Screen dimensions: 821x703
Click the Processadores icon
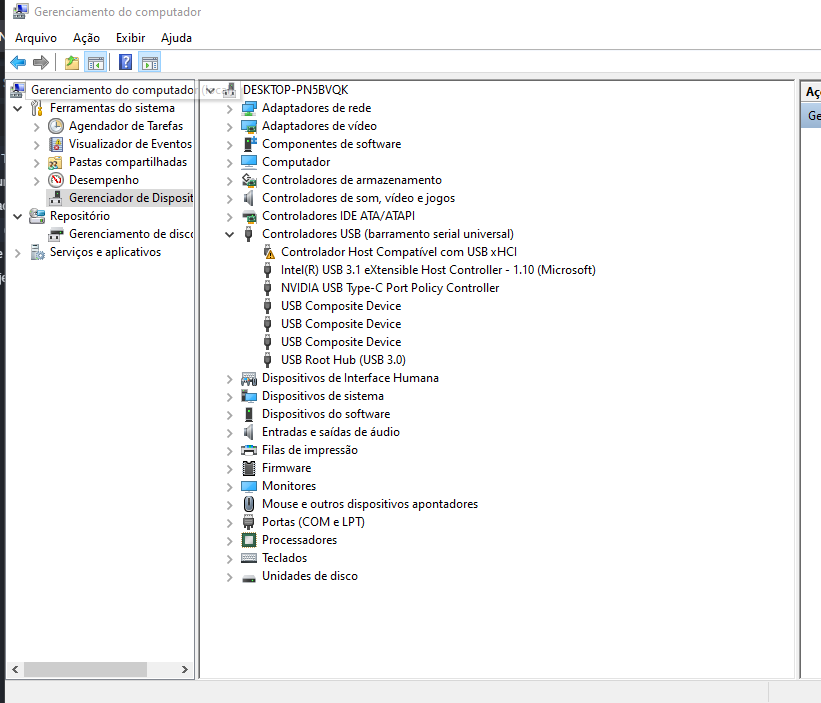click(x=249, y=540)
